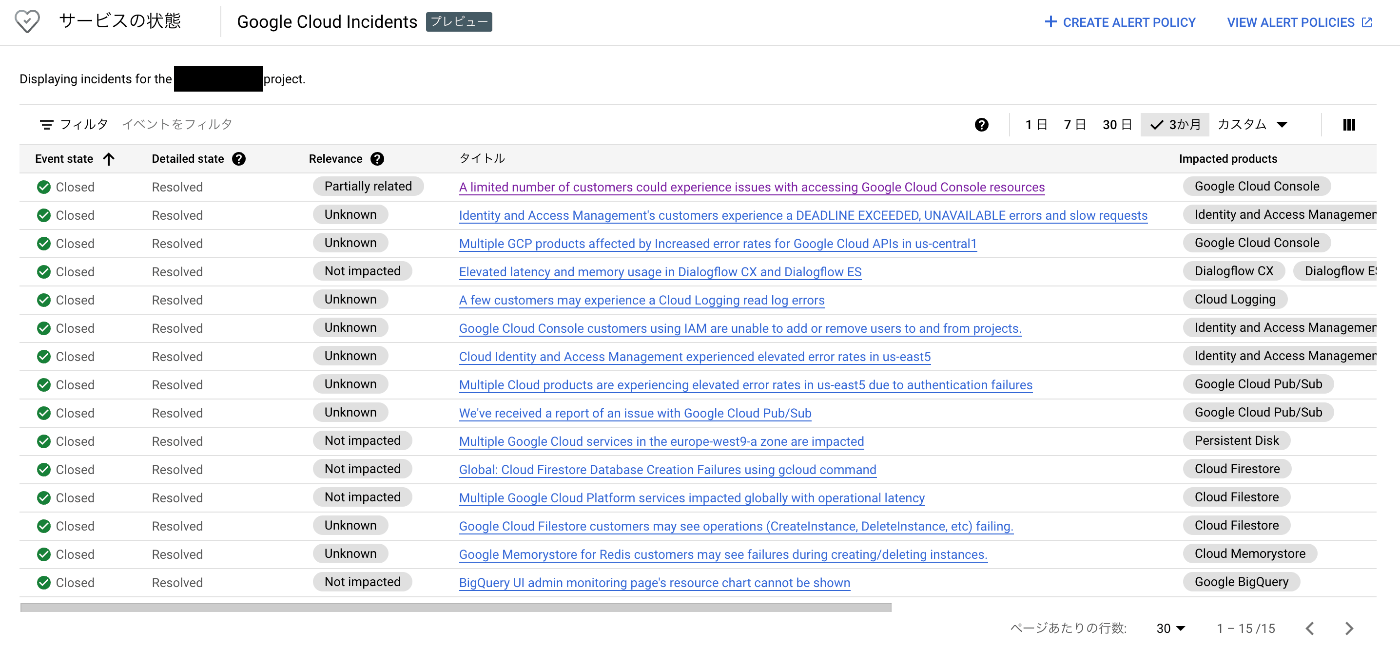Select the 1日 time range

click(x=1036, y=125)
